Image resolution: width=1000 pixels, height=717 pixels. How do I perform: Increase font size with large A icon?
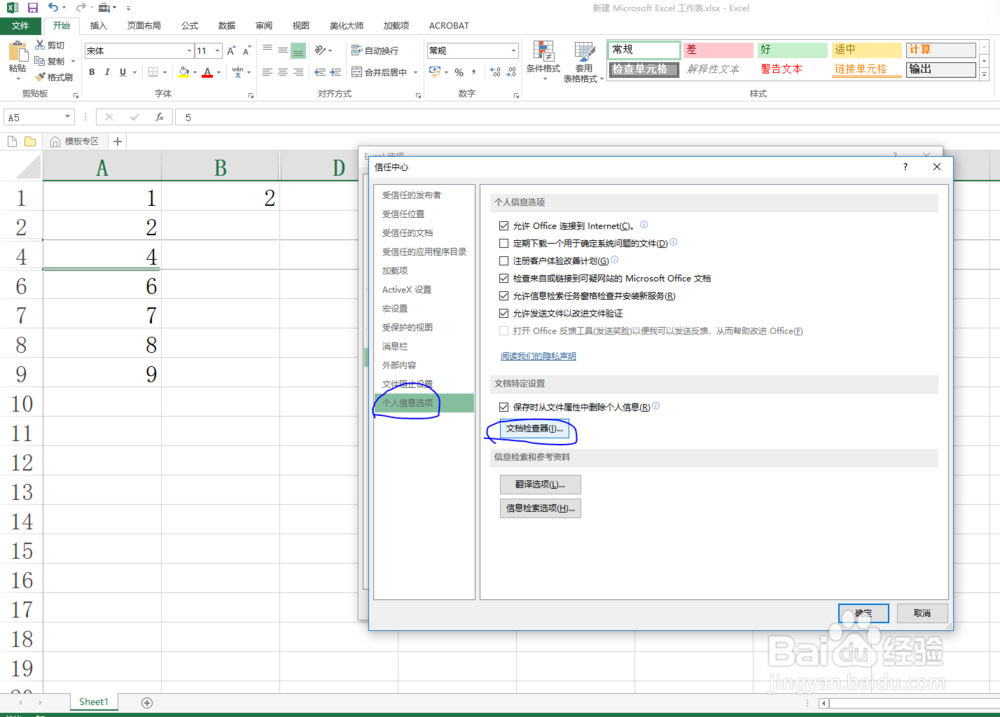click(231, 50)
